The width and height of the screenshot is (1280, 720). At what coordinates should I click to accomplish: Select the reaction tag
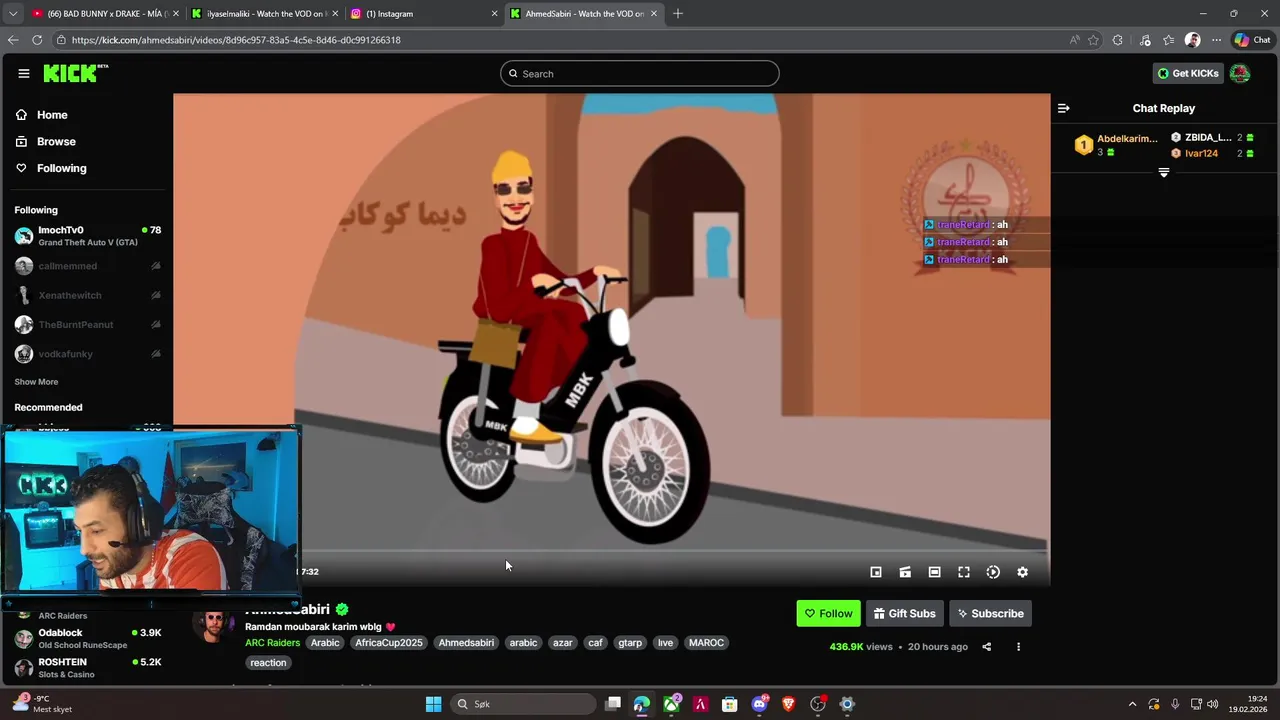click(268, 663)
